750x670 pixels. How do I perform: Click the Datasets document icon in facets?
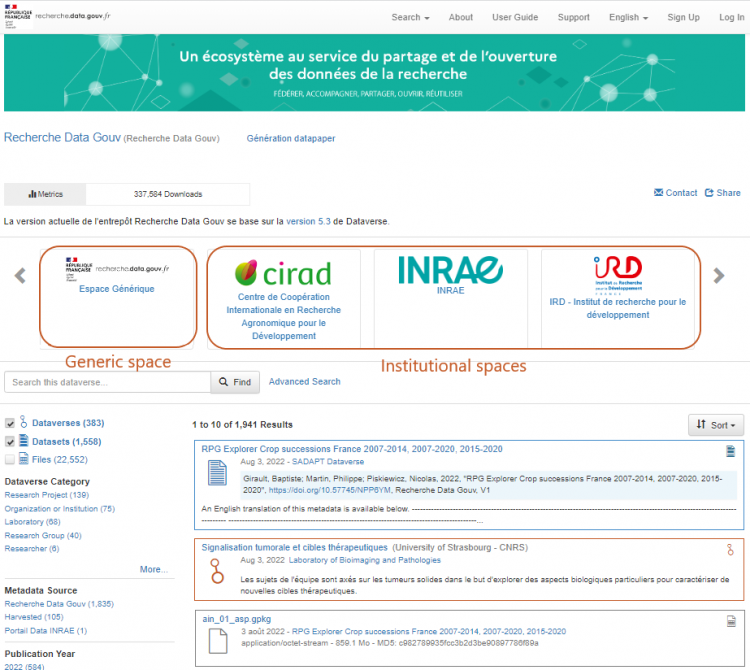23,441
